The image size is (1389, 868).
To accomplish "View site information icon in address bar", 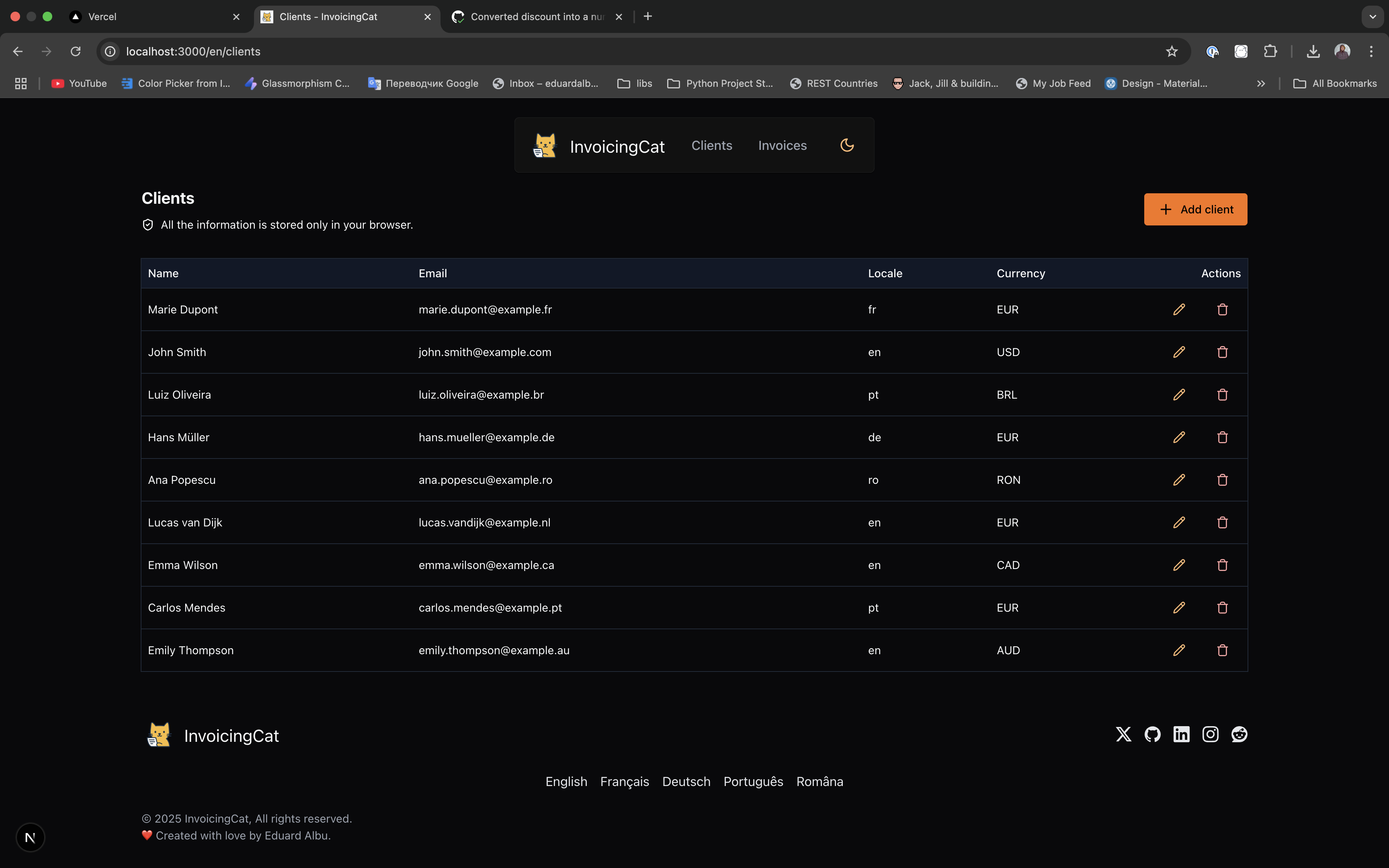I will 110,52.
